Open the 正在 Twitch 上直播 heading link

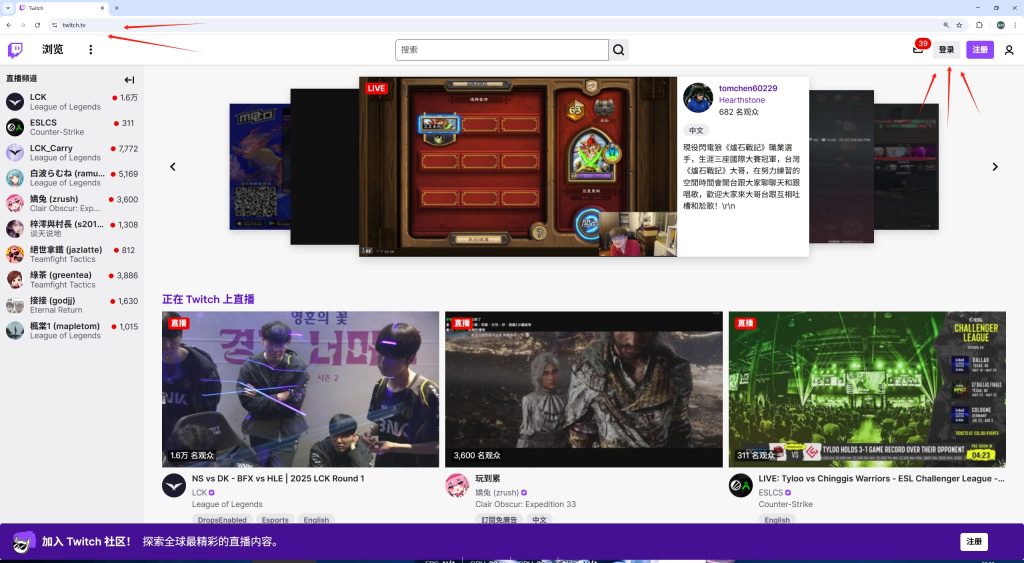[208, 299]
